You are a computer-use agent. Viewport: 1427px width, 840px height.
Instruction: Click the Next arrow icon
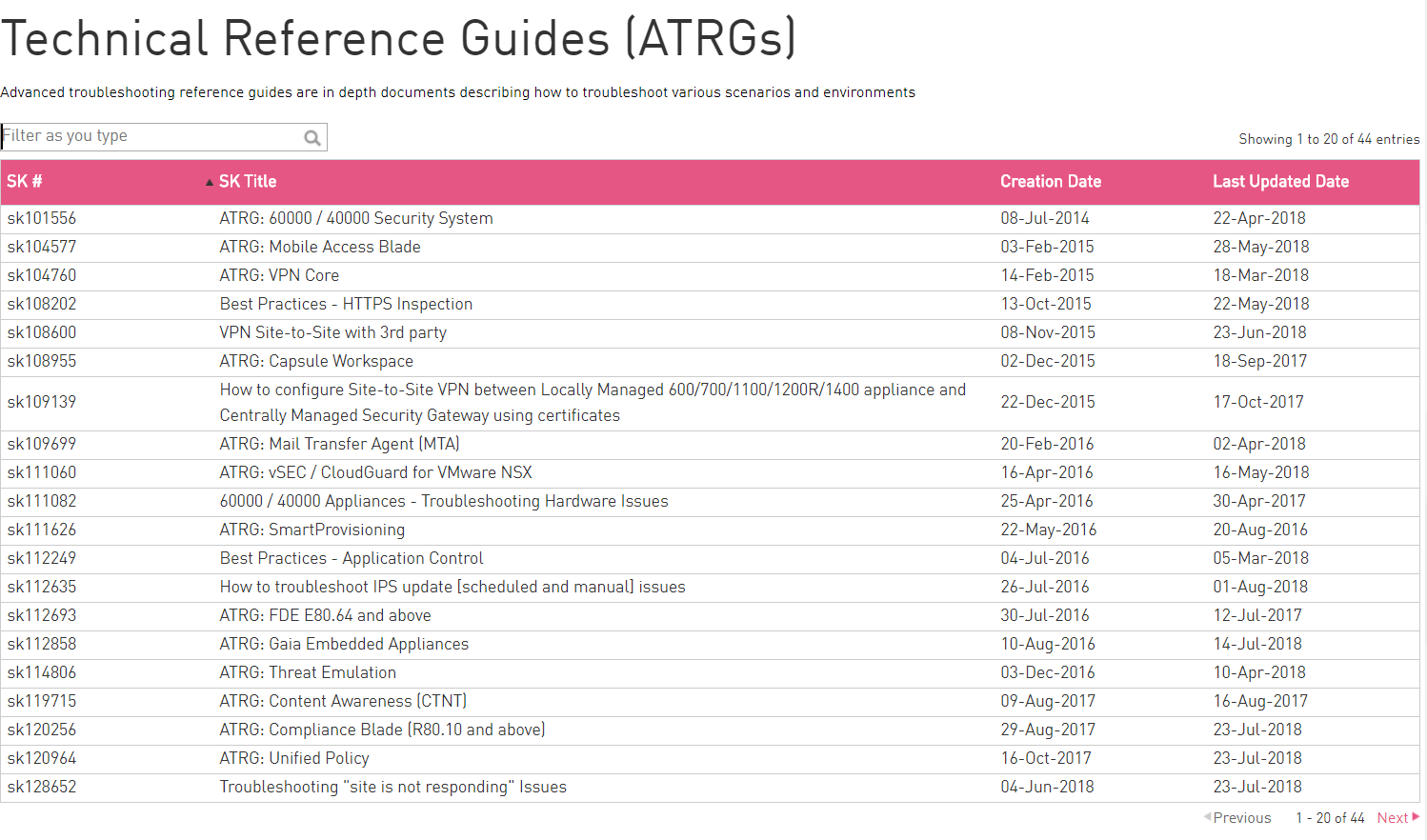(x=1416, y=817)
